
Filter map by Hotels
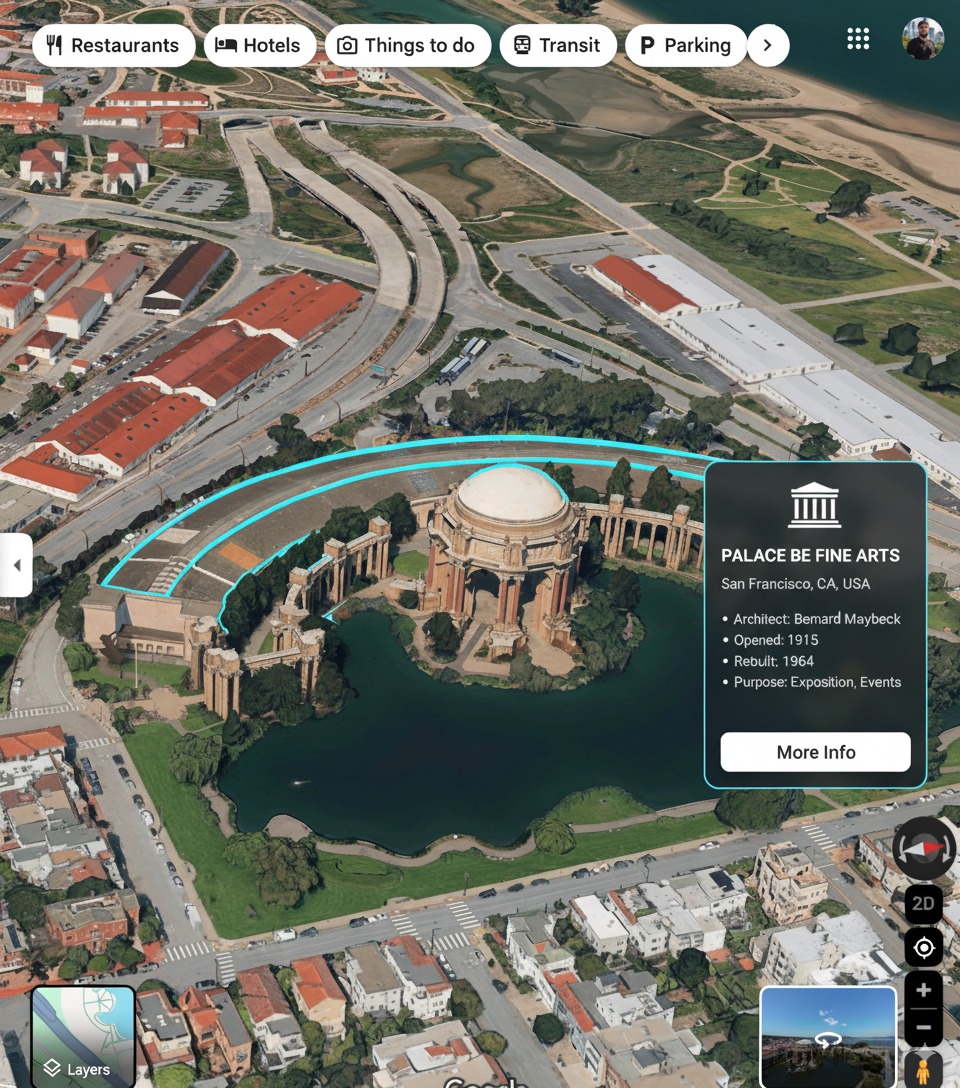tap(259, 45)
